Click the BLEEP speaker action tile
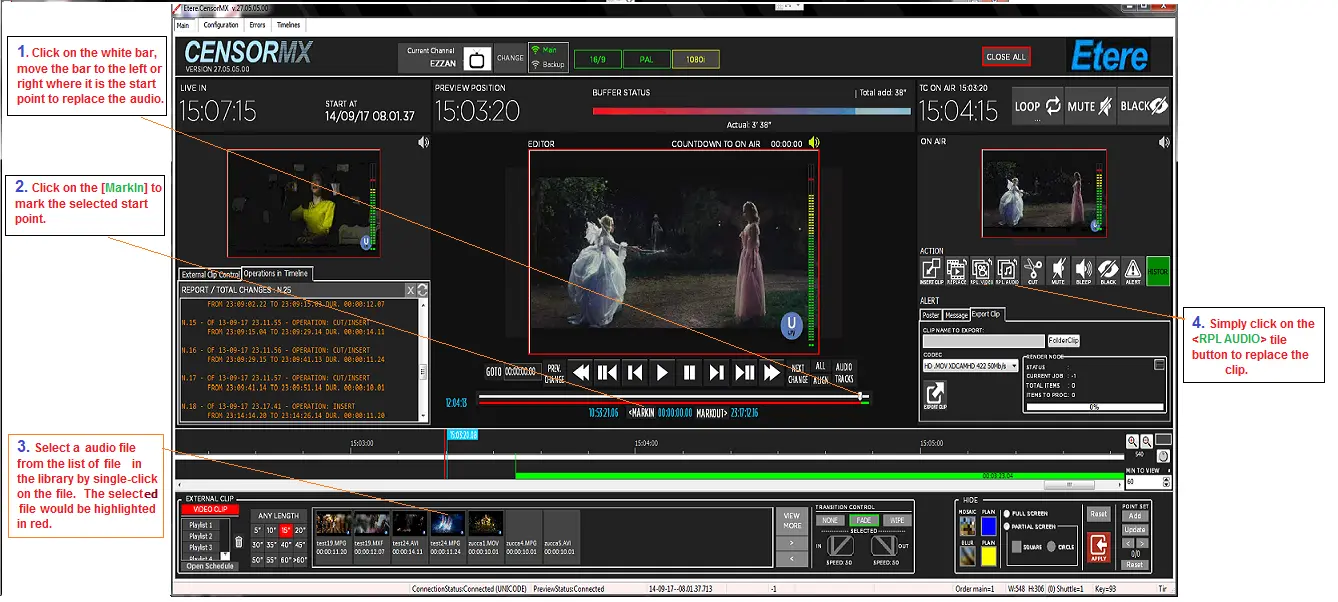The image size is (1338, 602). coord(1083,269)
